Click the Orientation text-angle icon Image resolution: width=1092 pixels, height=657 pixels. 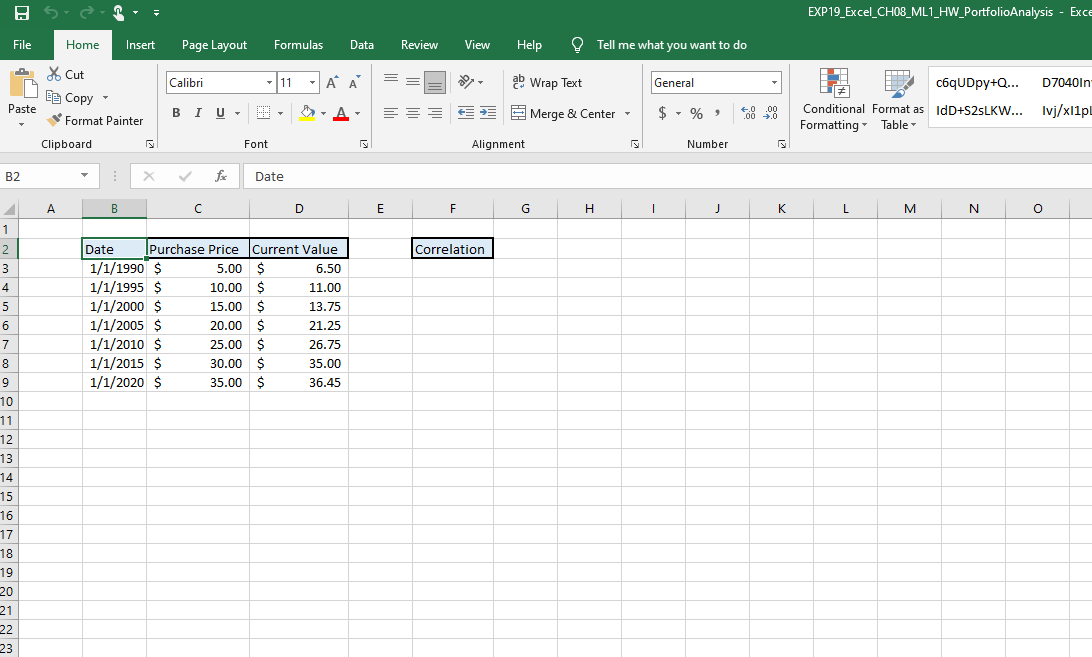(x=467, y=82)
